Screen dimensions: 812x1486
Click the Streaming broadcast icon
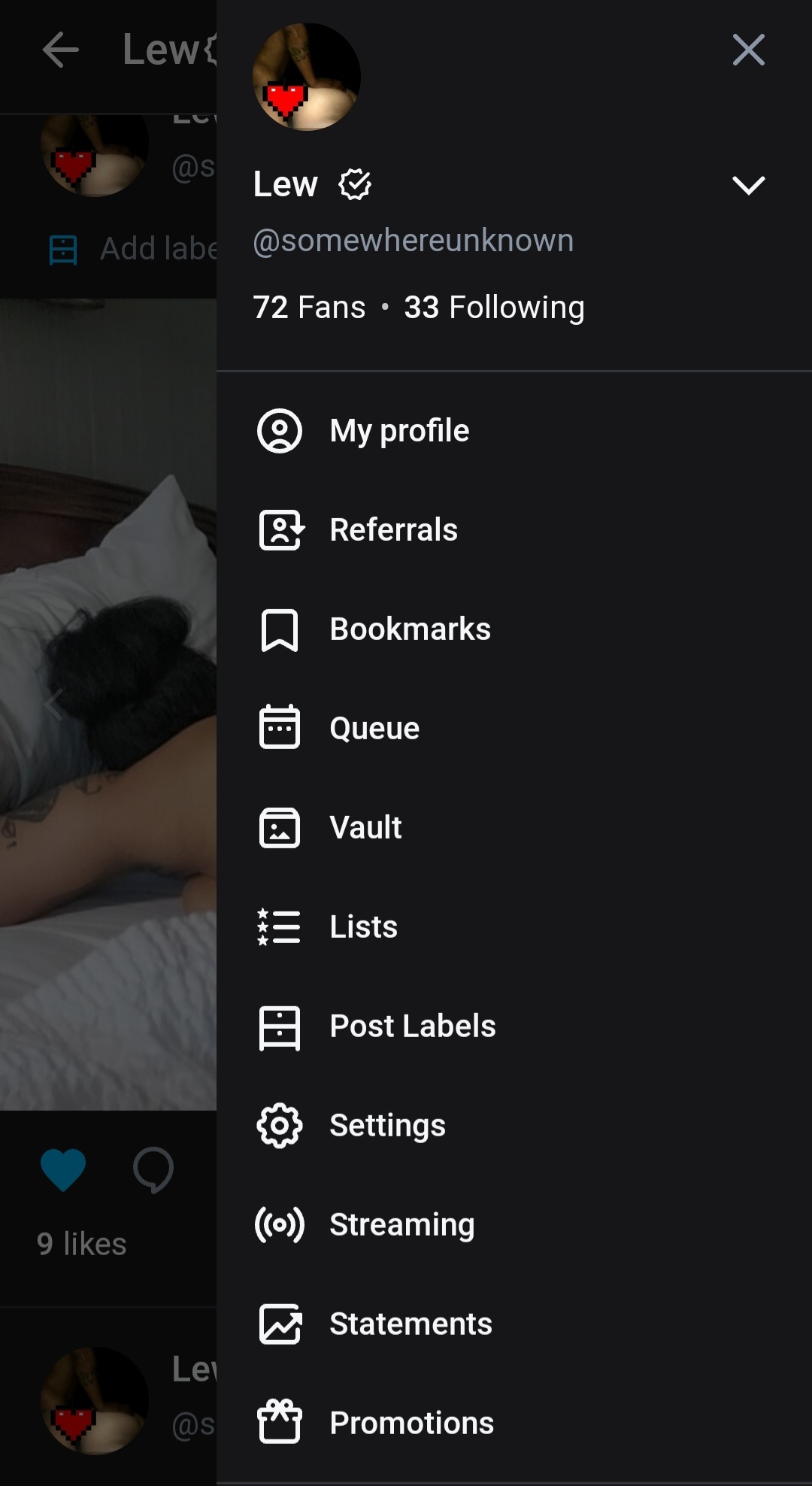coord(280,1225)
